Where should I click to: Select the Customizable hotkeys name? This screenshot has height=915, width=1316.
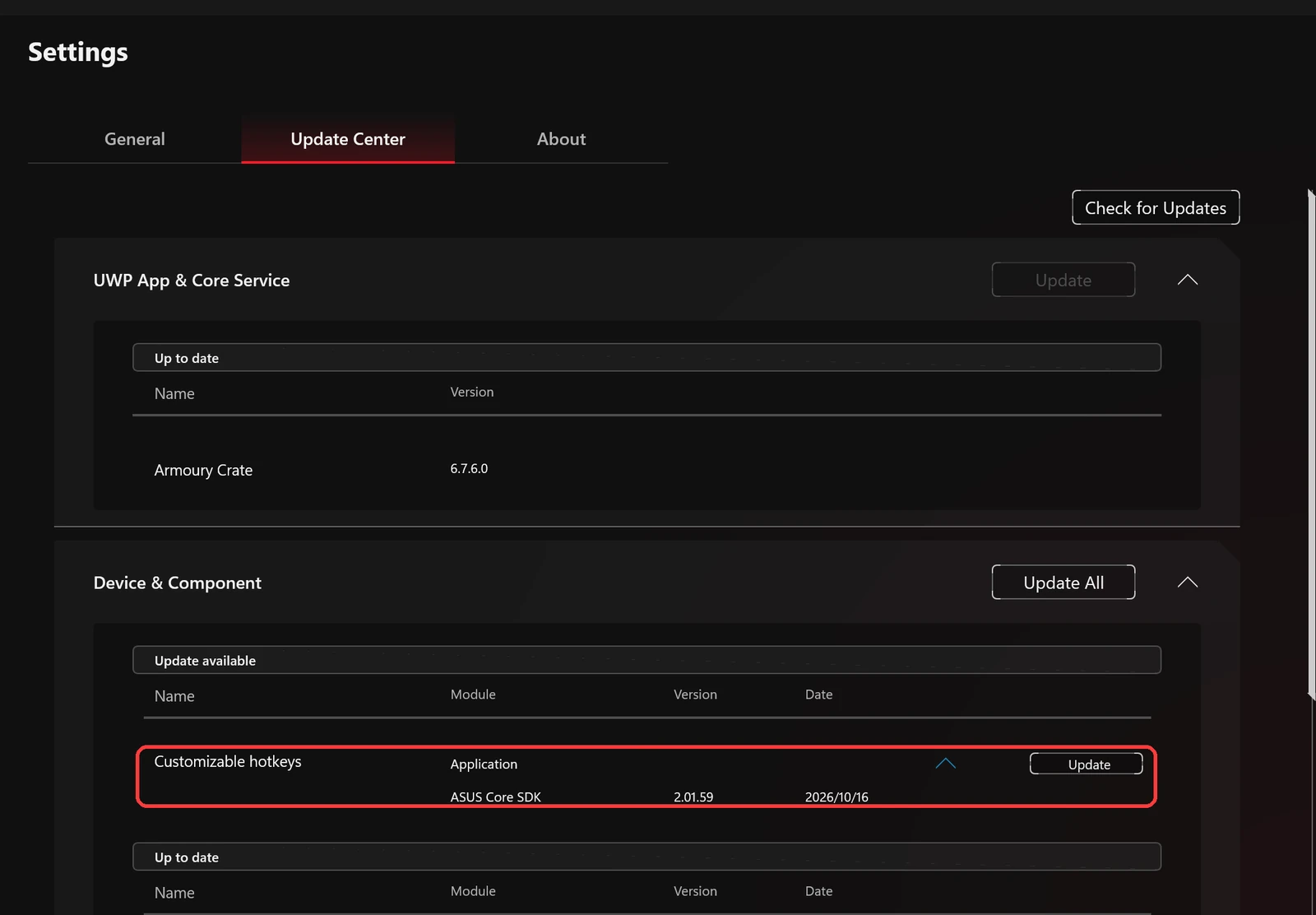coord(228,761)
